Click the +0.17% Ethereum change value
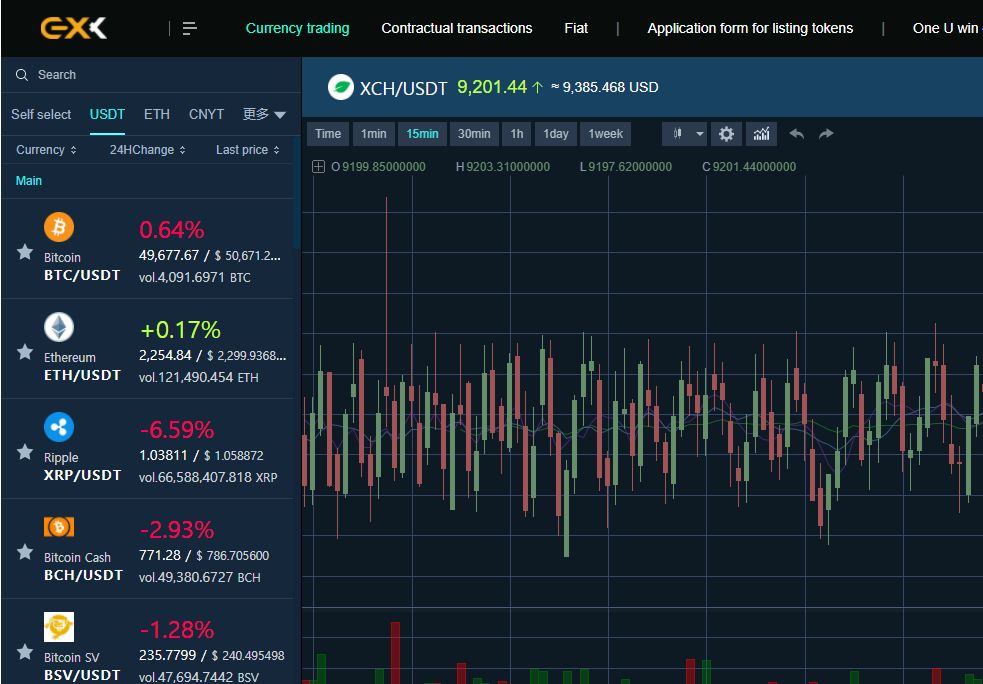The width and height of the screenshot is (983, 684). pyautogui.click(x=181, y=330)
